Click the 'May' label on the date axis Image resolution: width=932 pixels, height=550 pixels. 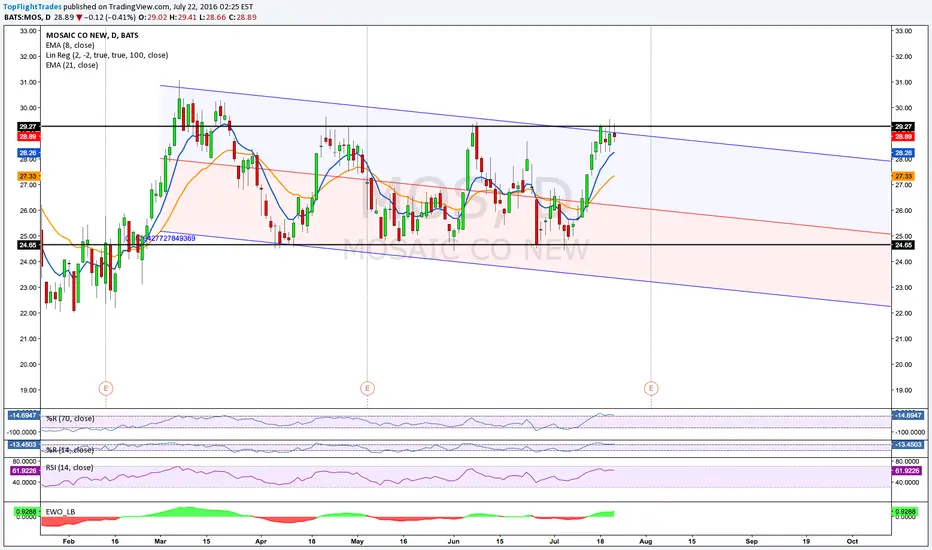tap(357, 542)
